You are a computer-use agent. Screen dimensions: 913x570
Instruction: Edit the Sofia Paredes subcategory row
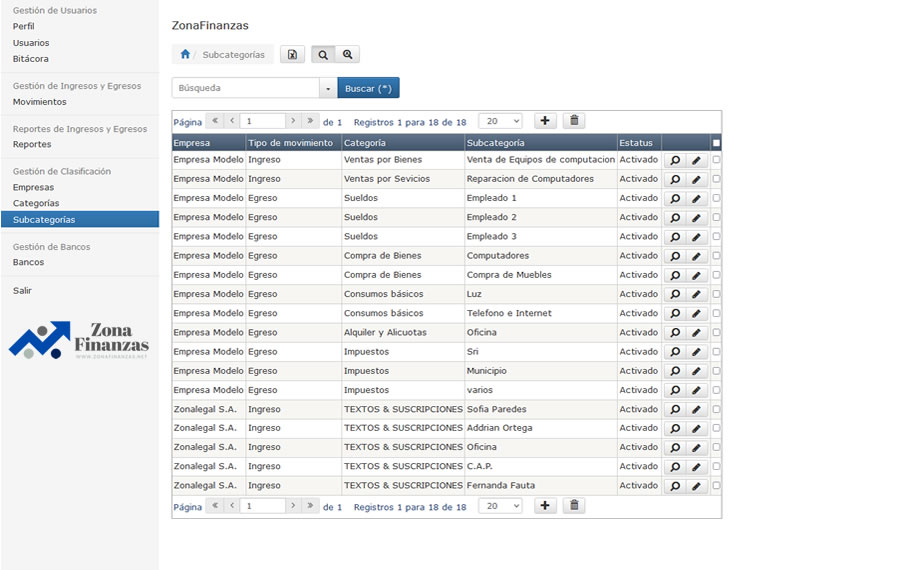[697, 410]
